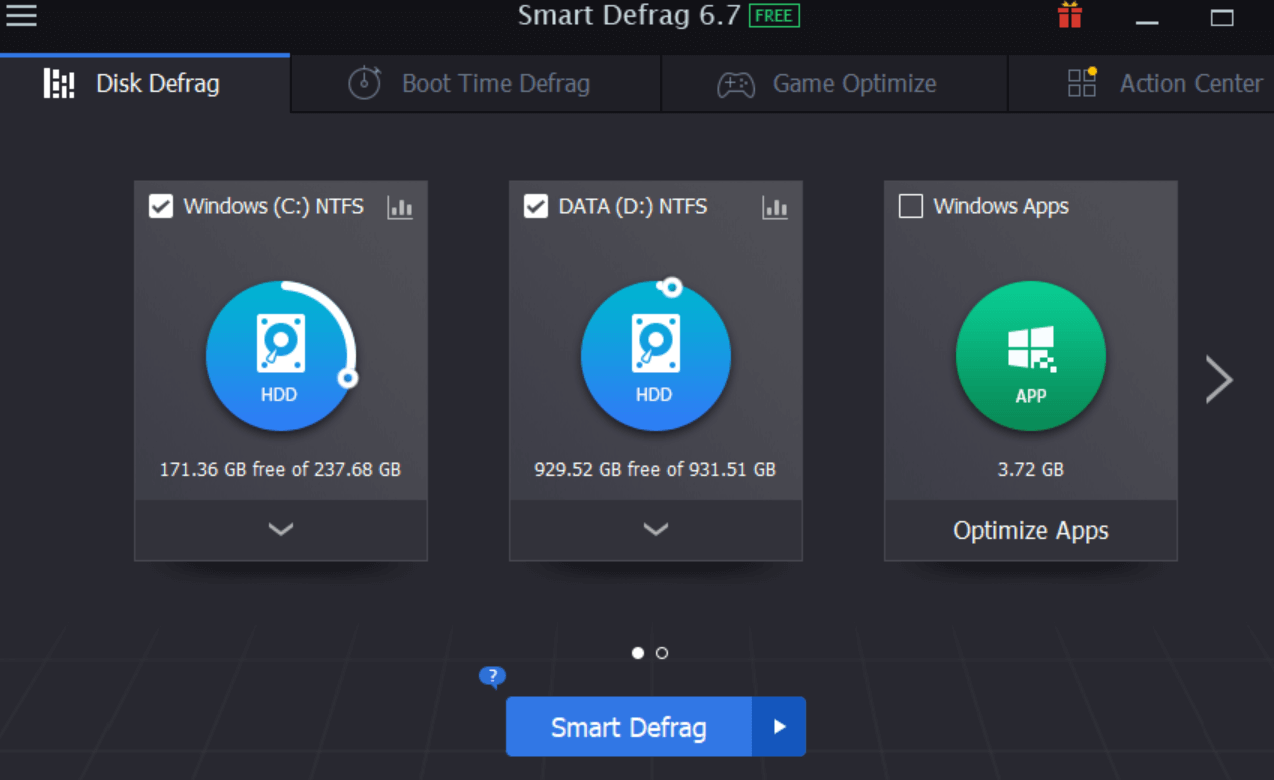
Task: Open the hamburger menu
Action: click(20, 16)
